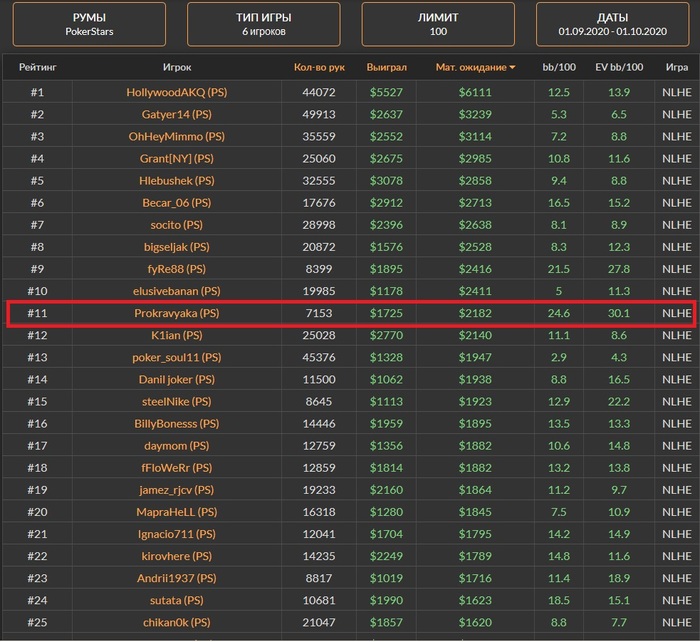This screenshot has height=642, width=700.
Task: Open player Gatyer14 (PS) profile
Action: click(x=177, y=114)
